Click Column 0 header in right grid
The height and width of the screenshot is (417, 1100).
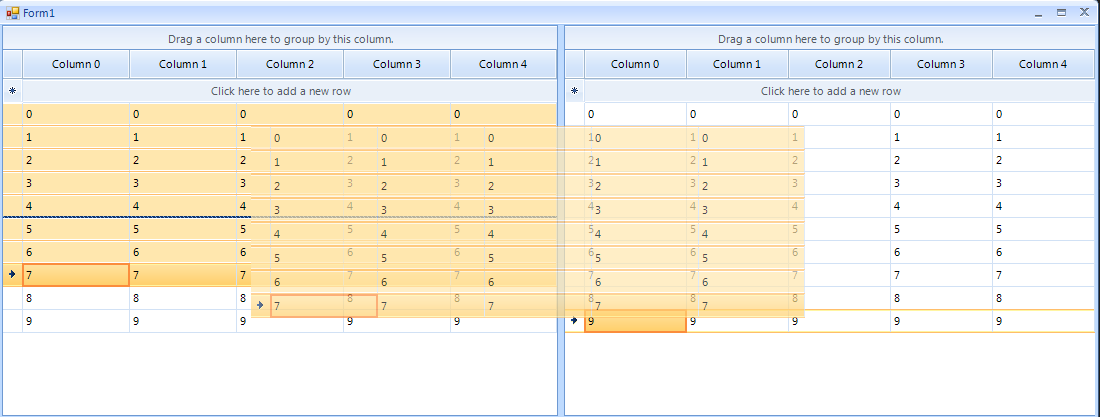point(635,64)
